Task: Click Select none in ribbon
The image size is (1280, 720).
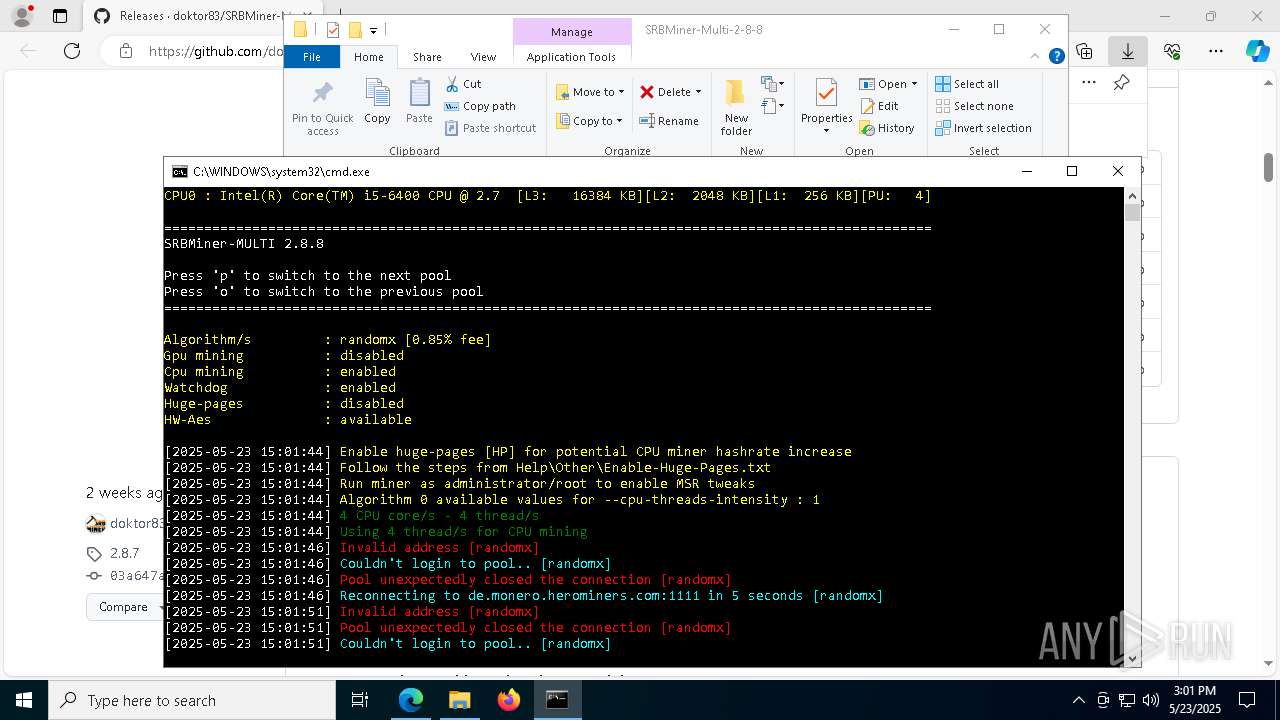Action: (975, 106)
